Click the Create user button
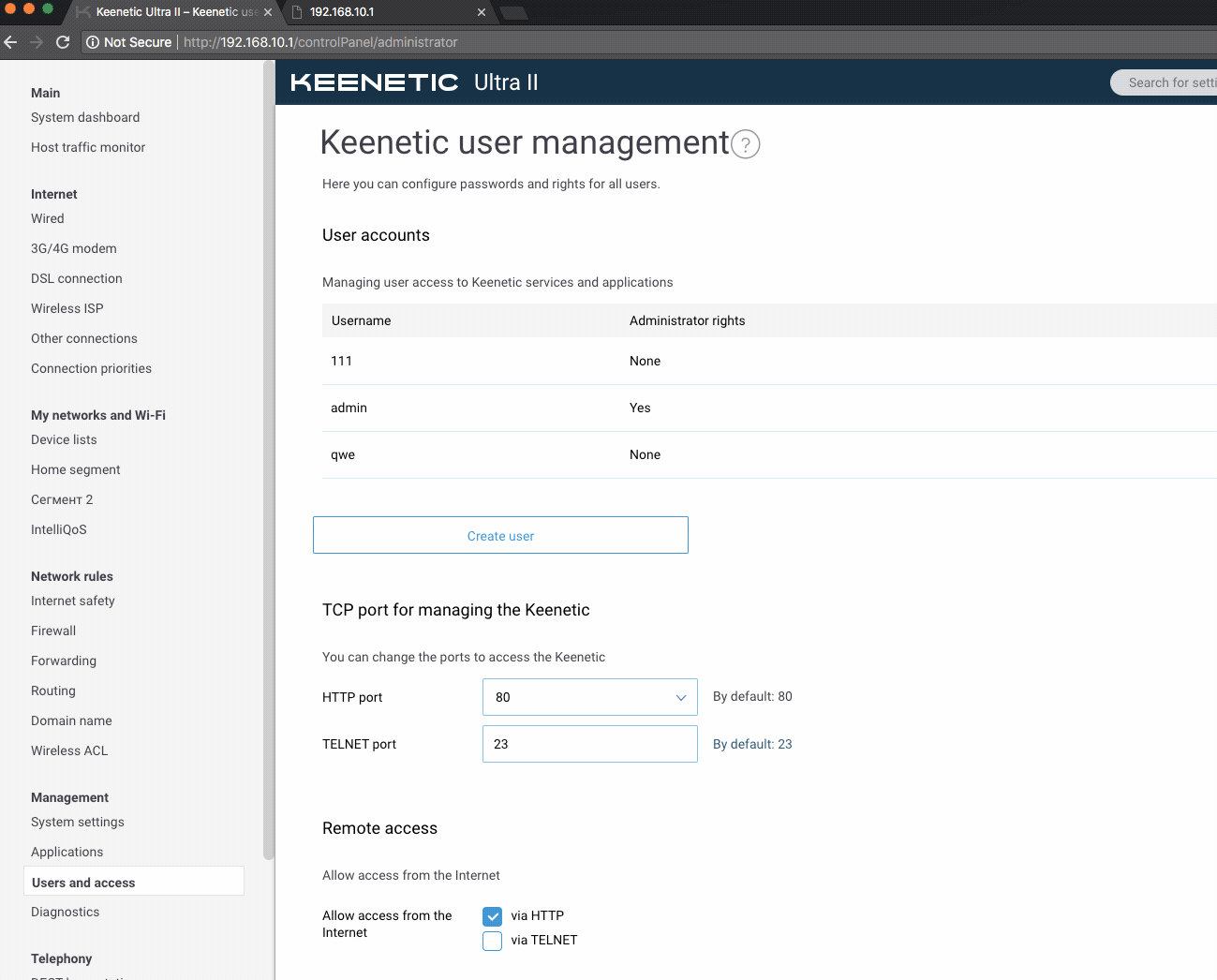The image size is (1217, 980). click(x=500, y=535)
